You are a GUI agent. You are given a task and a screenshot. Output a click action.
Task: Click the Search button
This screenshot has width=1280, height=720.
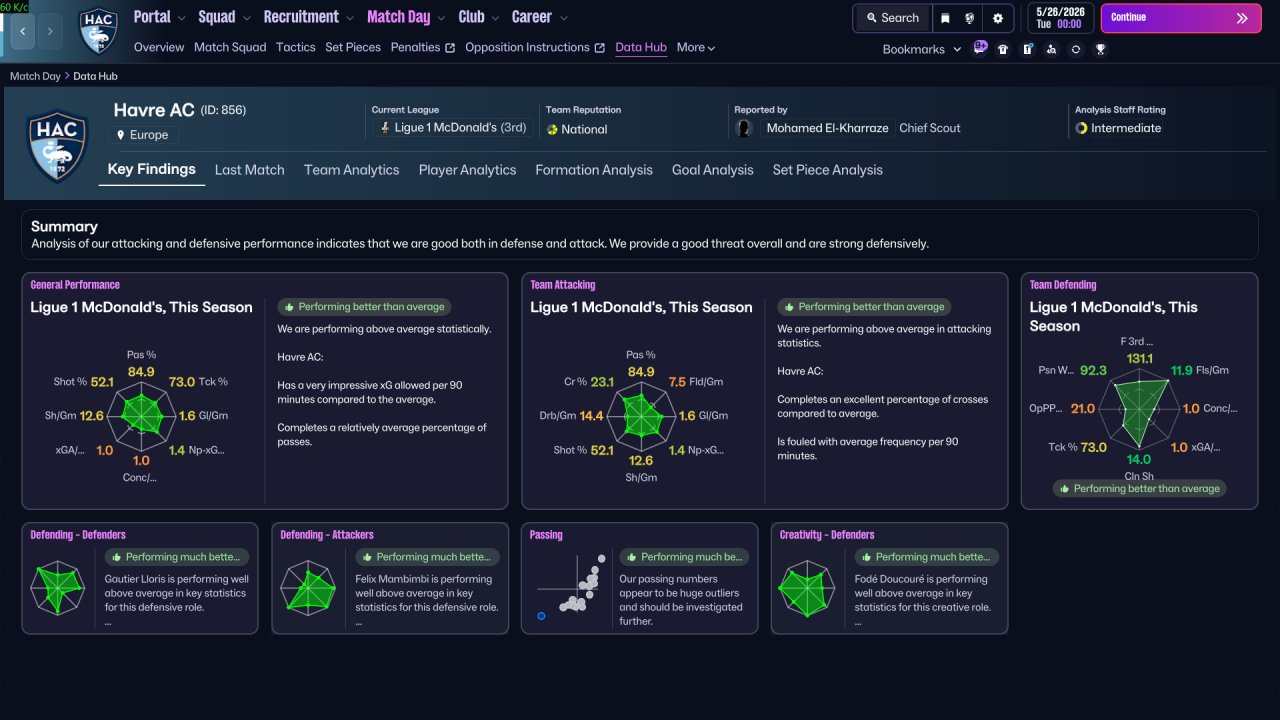[892, 18]
